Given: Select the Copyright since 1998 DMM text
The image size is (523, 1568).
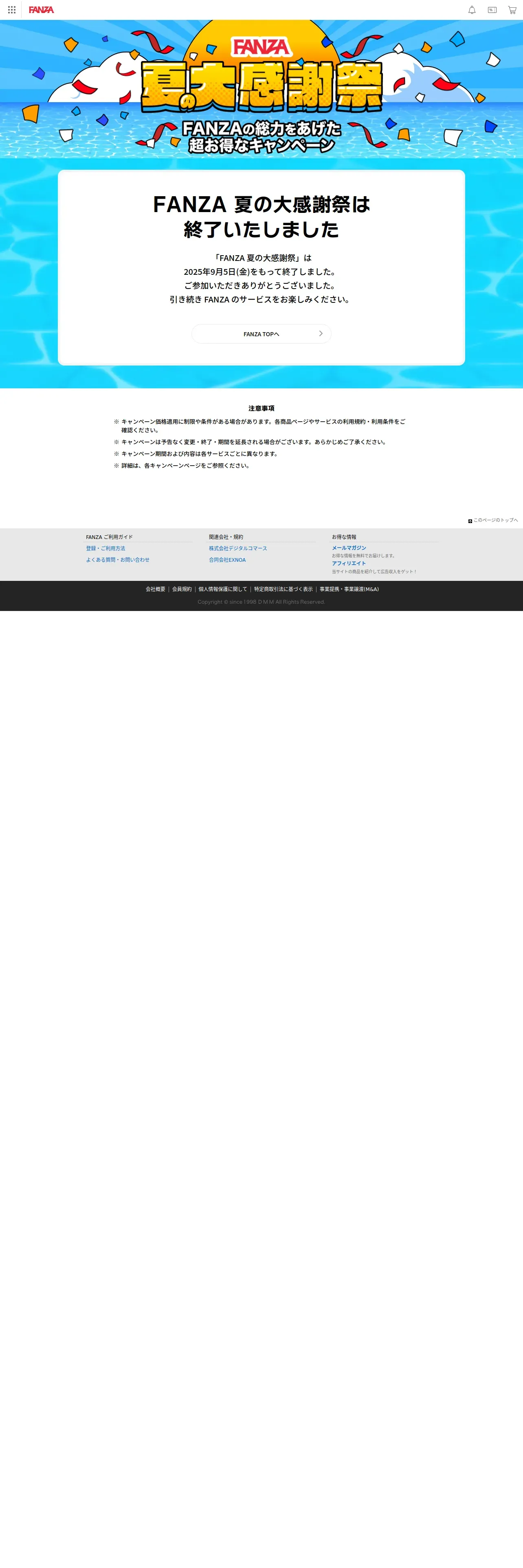Looking at the screenshot, I should coord(261,602).
